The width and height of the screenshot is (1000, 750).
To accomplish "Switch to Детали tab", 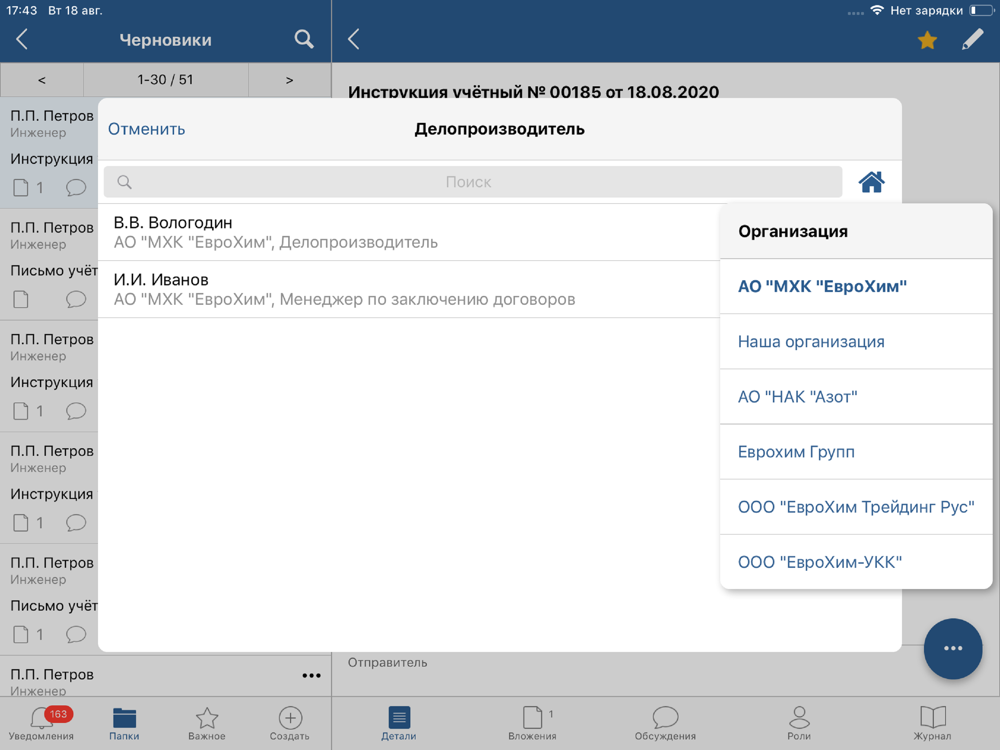I will tap(399, 724).
